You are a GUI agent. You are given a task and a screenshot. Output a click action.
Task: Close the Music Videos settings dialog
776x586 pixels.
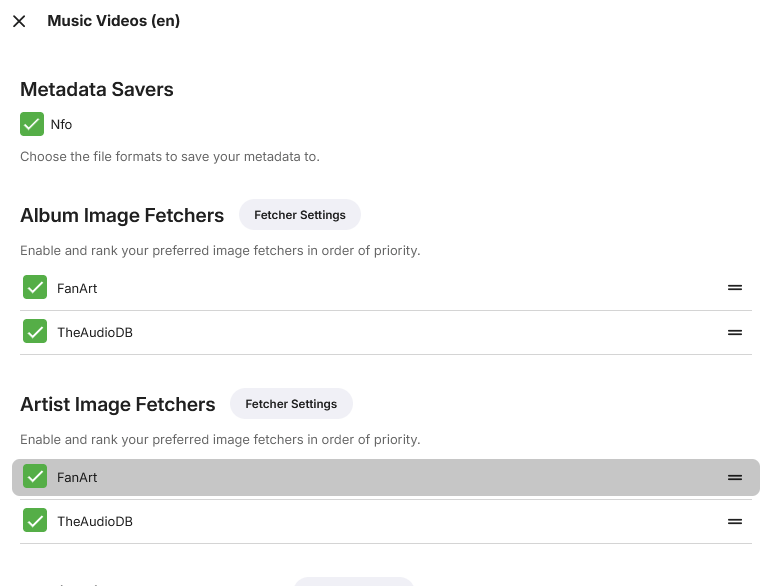(19, 21)
